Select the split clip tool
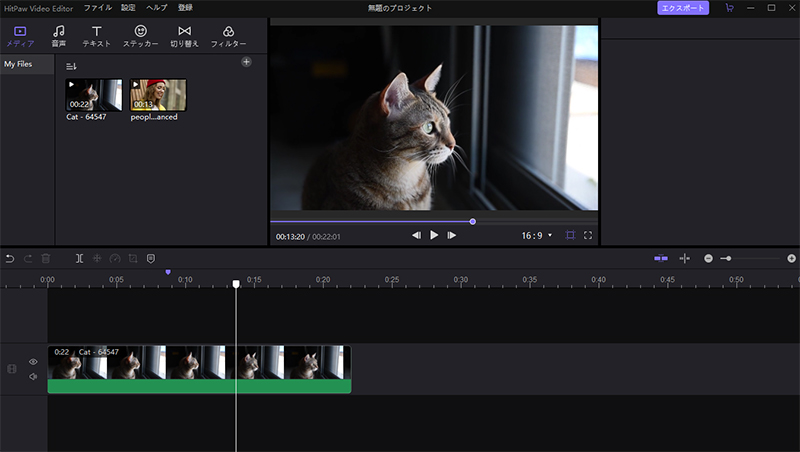This screenshot has height=452, width=800. pyautogui.click(x=79, y=258)
